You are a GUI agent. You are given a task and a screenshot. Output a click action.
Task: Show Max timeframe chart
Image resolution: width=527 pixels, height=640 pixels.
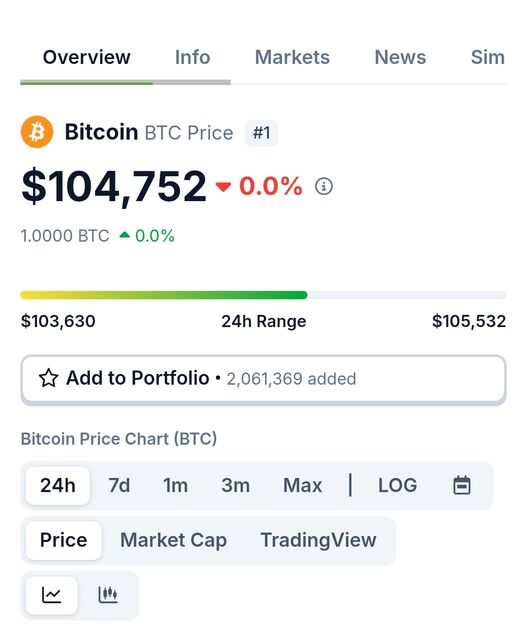pos(302,486)
